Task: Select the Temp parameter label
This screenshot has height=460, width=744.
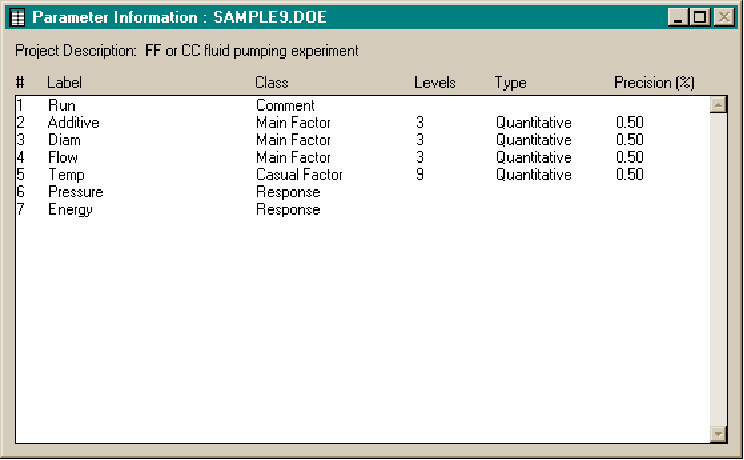Action: [x=66, y=175]
